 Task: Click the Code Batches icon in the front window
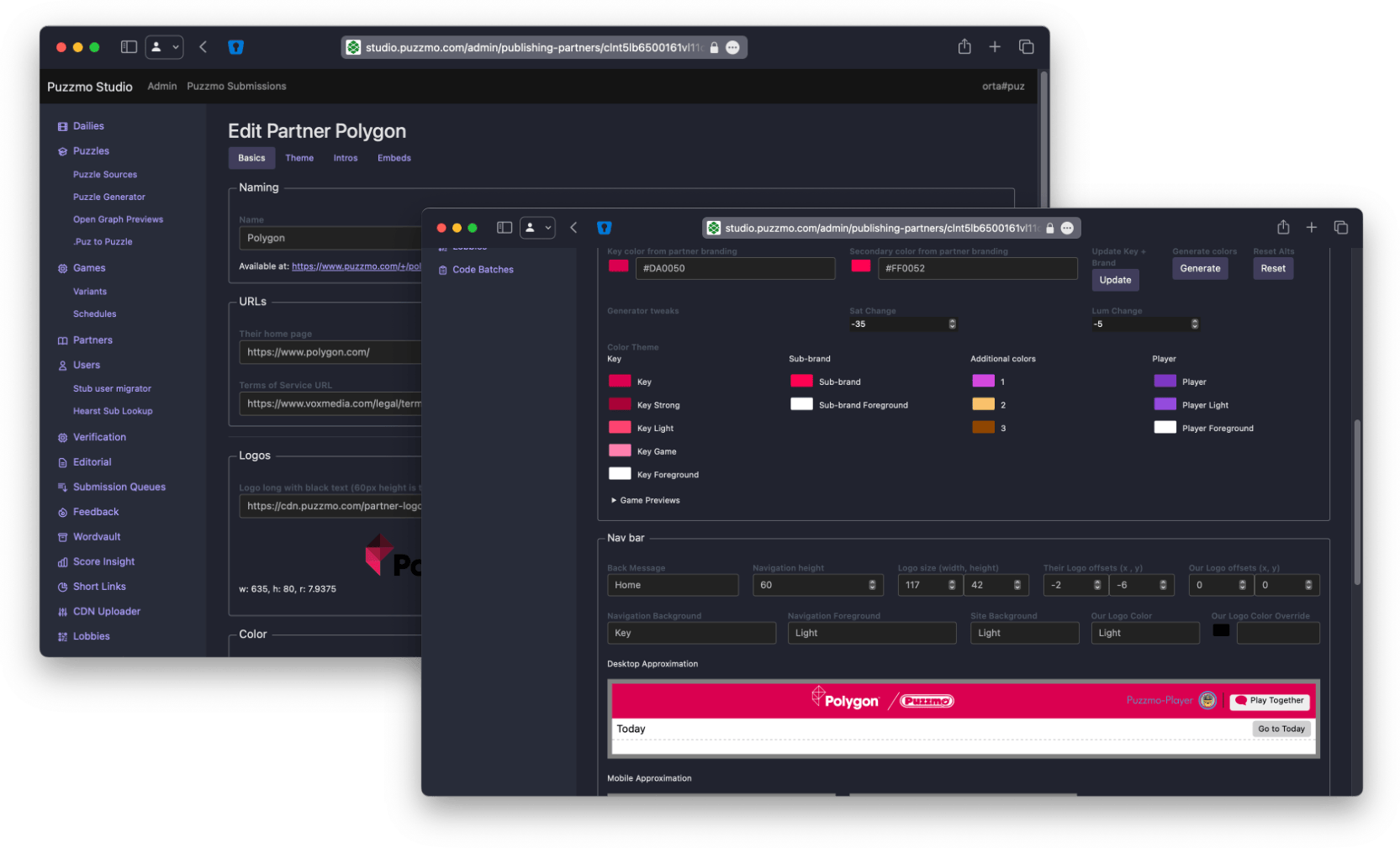(x=443, y=269)
